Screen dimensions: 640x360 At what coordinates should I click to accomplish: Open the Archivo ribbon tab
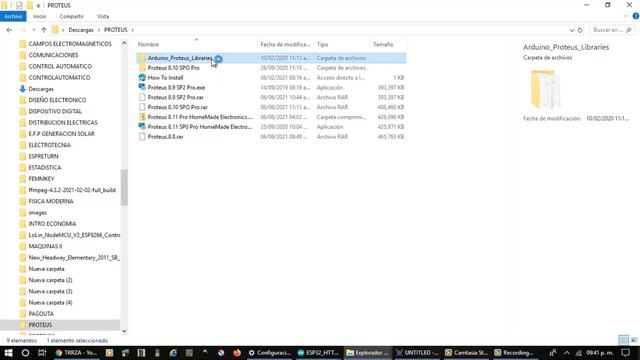[x=13, y=16]
